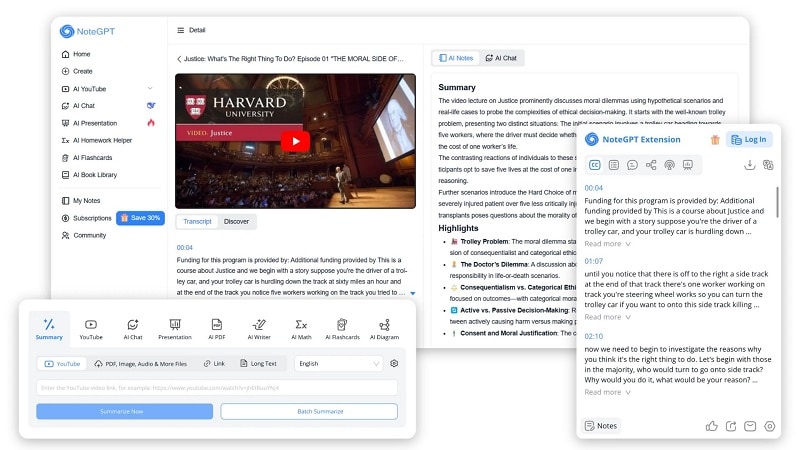Switch to the Transcript tab
The image size is (800, 450).
tap(197, 221)
